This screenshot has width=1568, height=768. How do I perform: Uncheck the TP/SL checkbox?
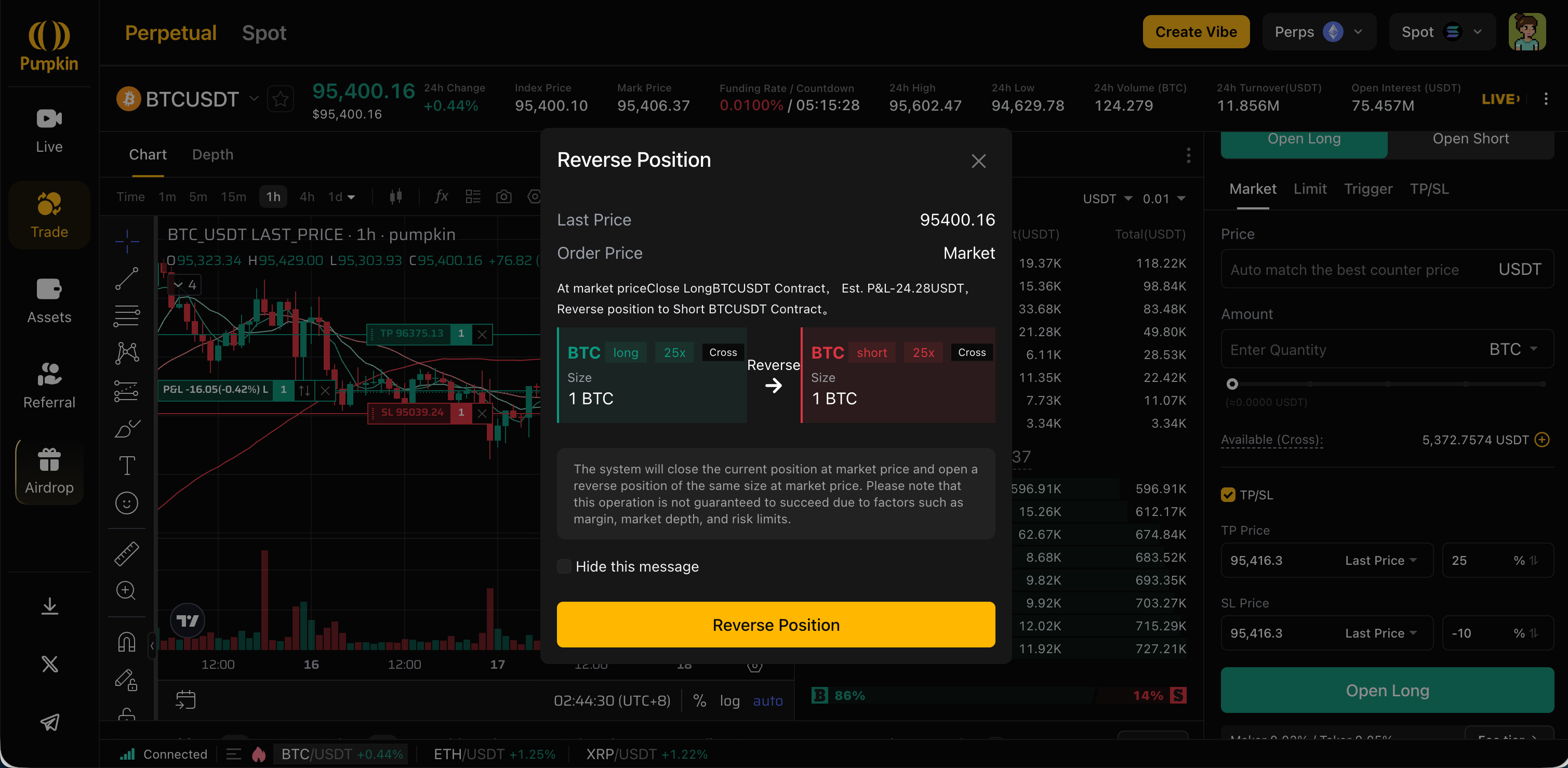[x=1228, y=495]
